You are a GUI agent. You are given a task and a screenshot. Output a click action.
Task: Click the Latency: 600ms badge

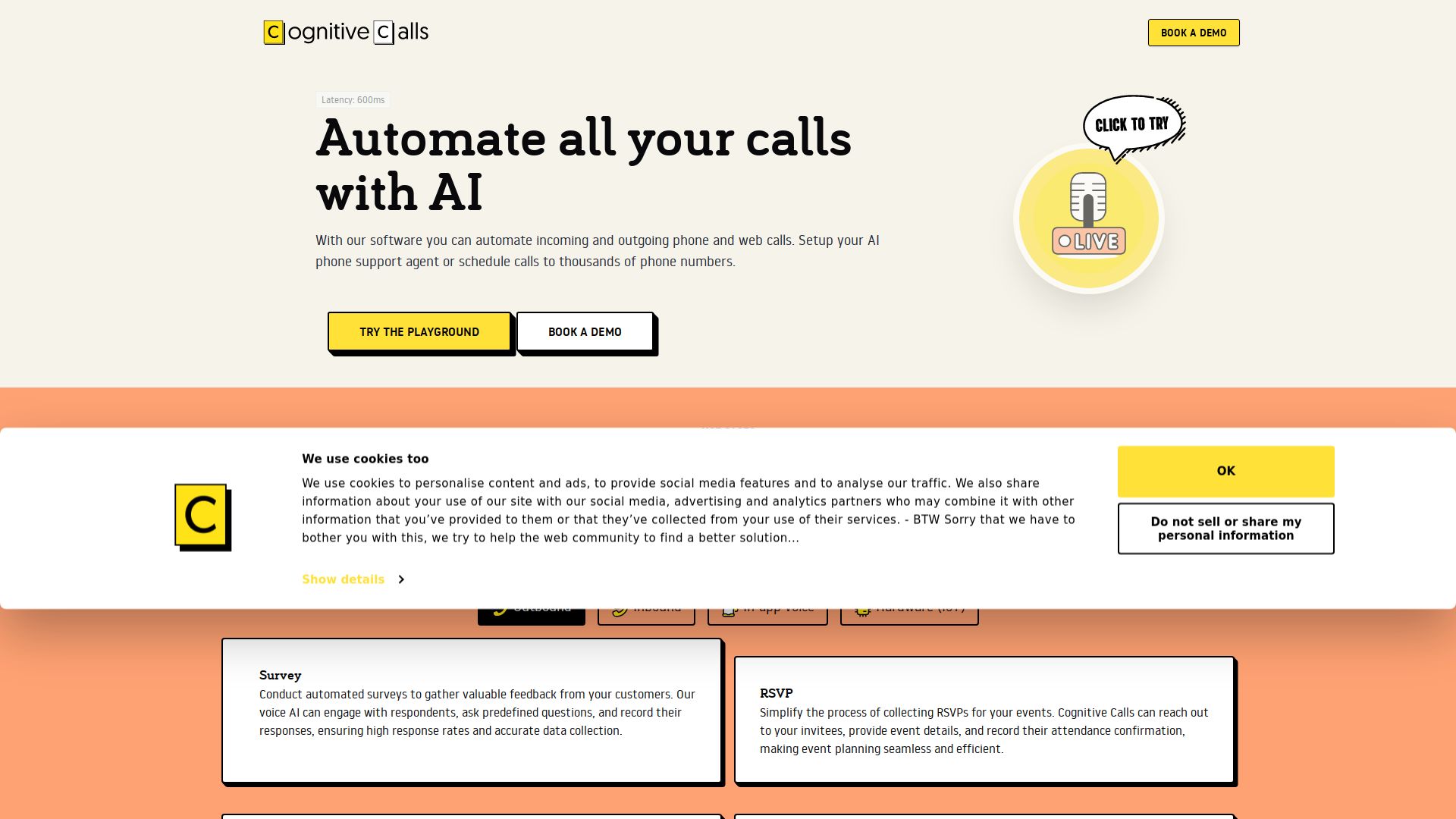point(353,99)
